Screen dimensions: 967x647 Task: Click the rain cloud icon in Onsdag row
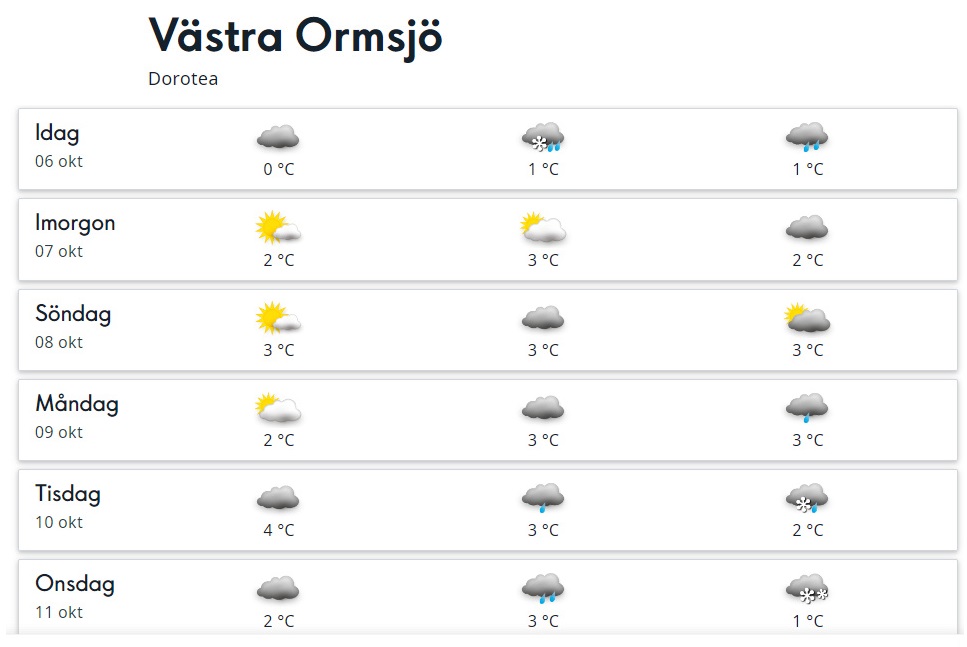543,589
